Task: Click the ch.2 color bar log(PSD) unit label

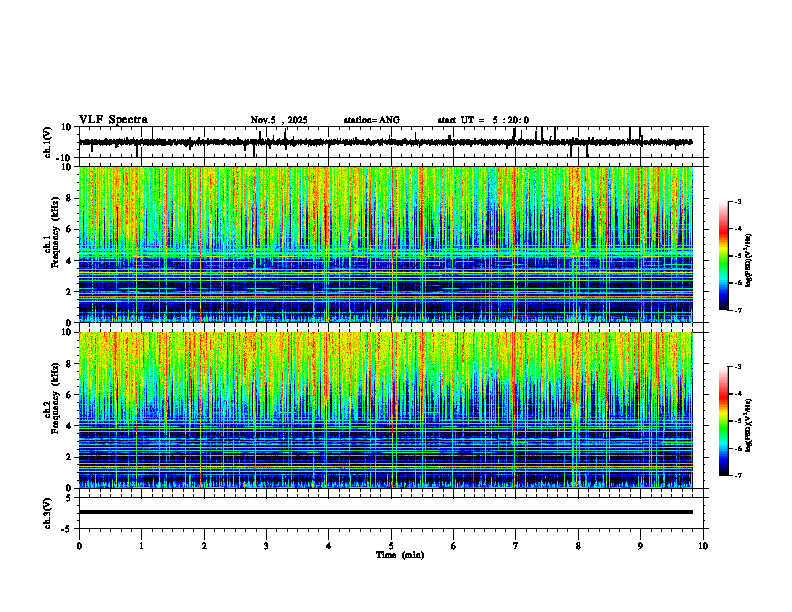Action: click(x=748, y=425)
